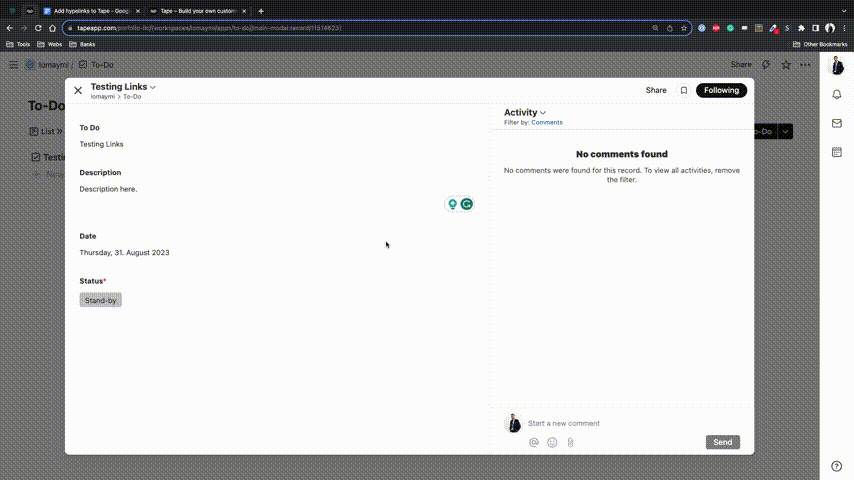Click the To-Do app name in the header
The height and width of the screenshot is (480, 854).
102,65
